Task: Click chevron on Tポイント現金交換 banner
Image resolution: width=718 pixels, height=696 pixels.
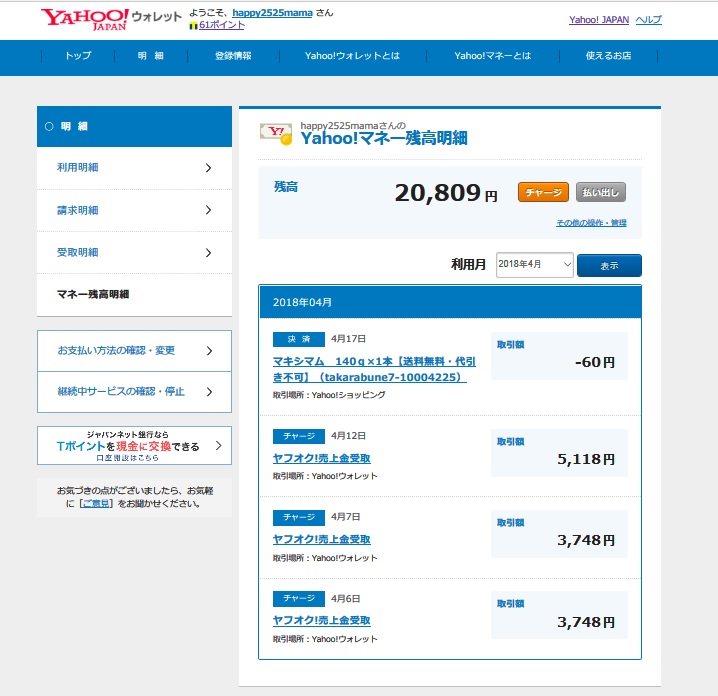Action: tap(218, 446)
